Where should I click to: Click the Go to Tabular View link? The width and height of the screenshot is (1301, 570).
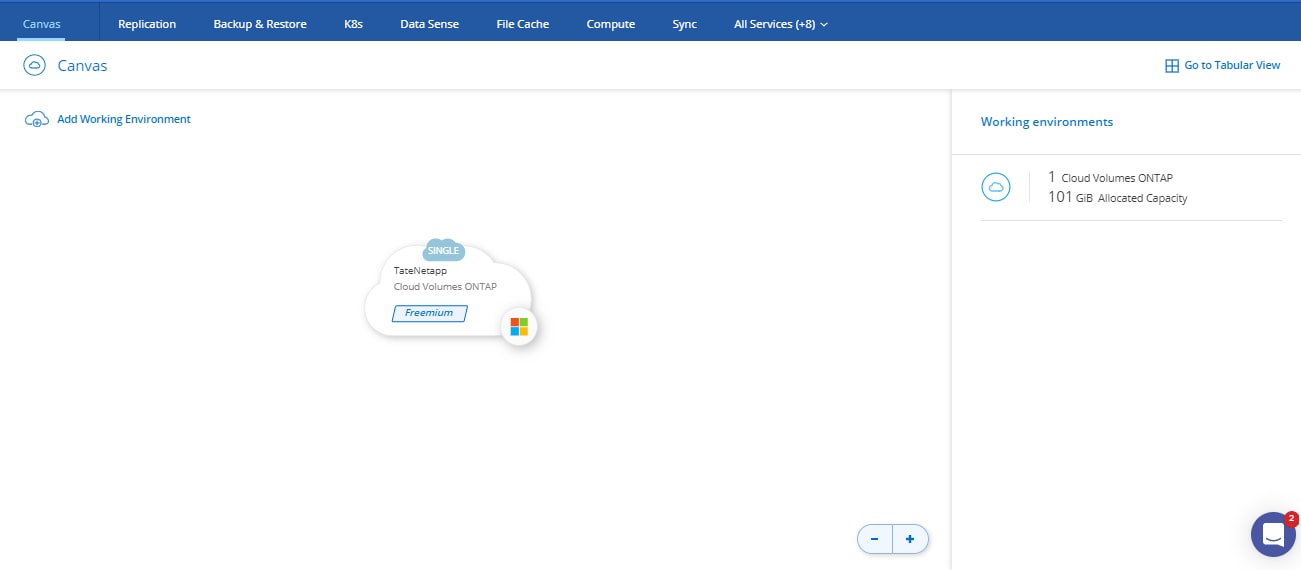click(1231, 66)
